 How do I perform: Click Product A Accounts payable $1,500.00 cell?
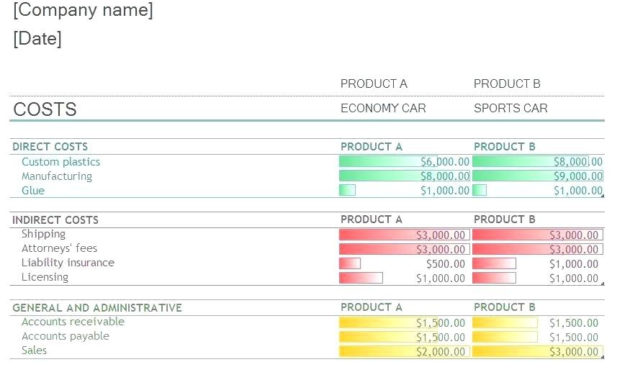point(405,337)
